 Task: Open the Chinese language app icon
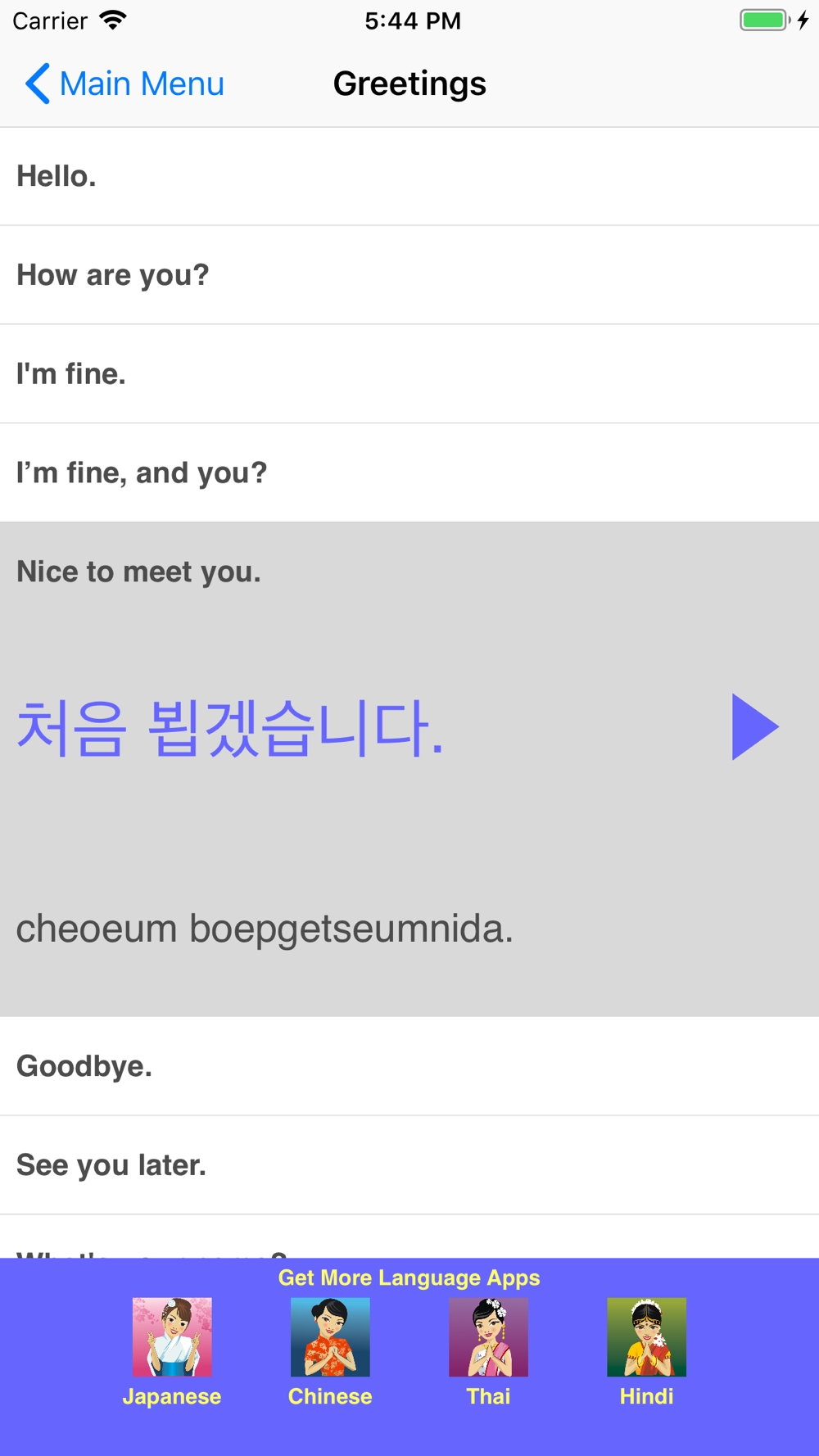pyautogui.click(x=330, y=1336)
